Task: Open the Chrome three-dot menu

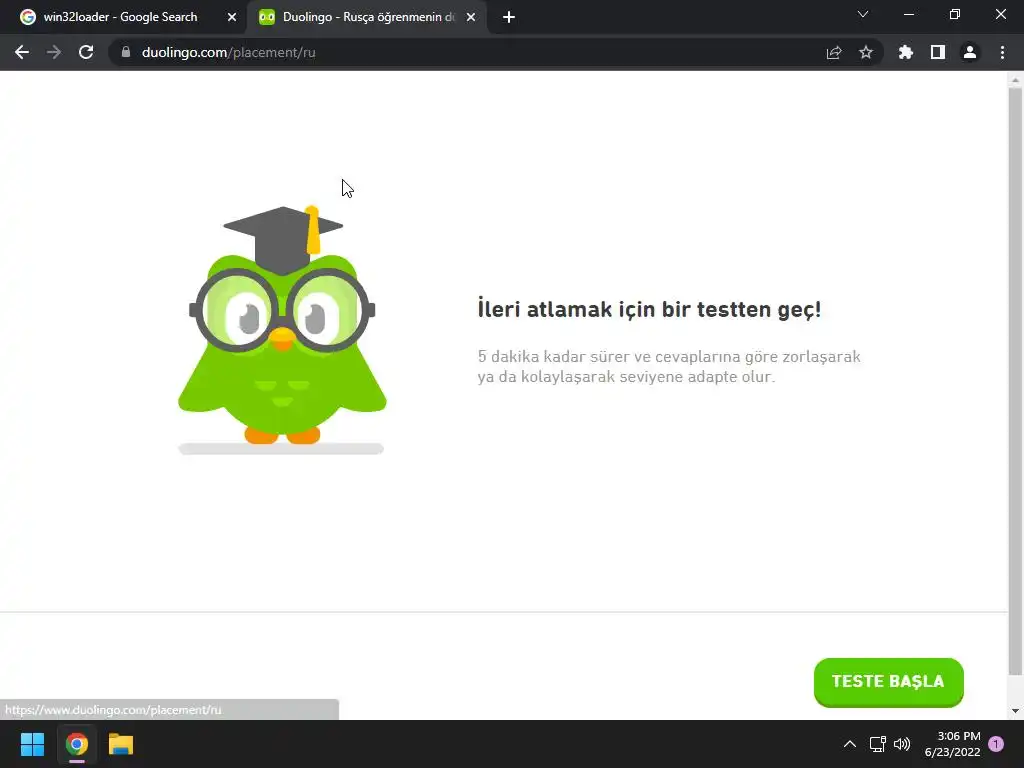Action: coord(1002,52)
